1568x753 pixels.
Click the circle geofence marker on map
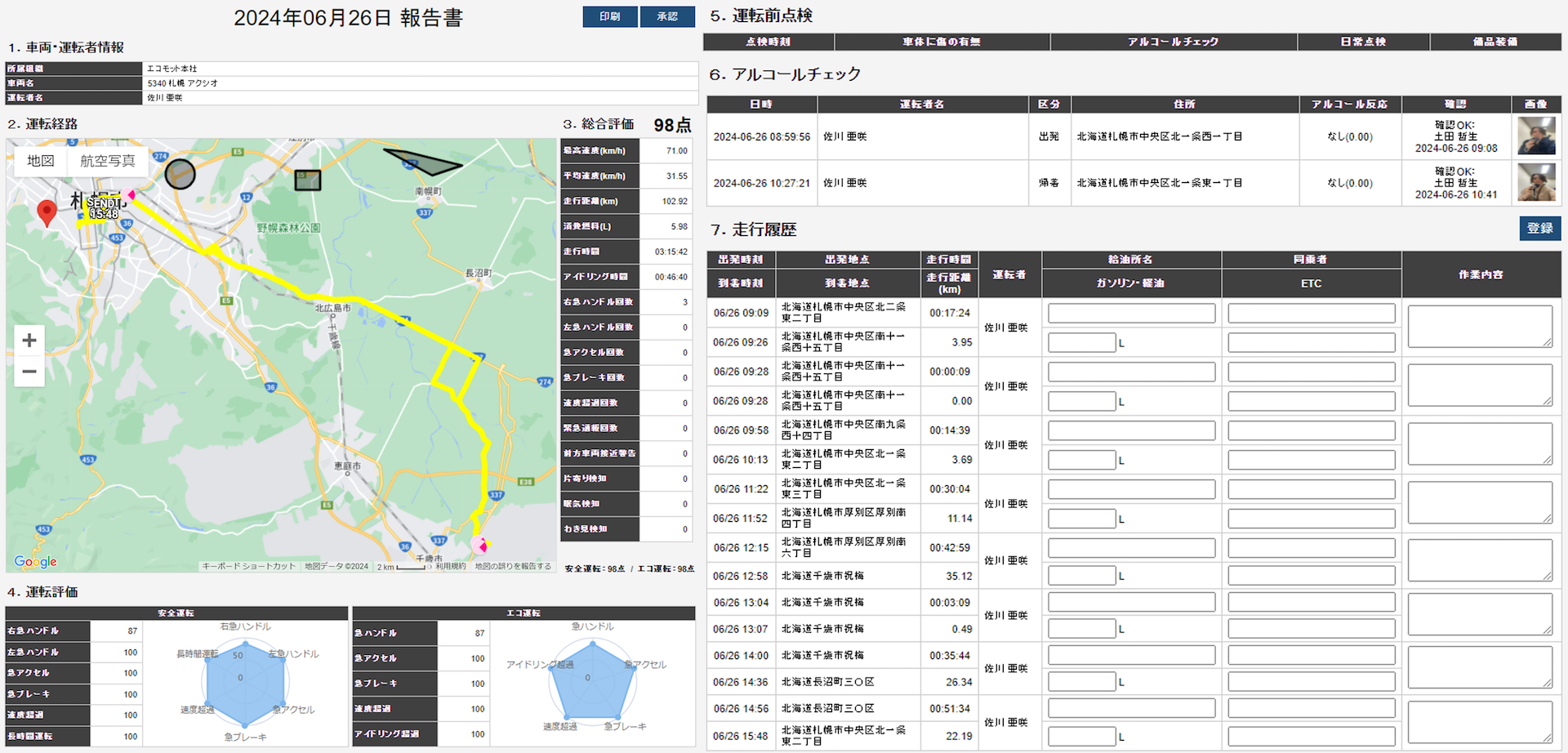click(180, 174)
